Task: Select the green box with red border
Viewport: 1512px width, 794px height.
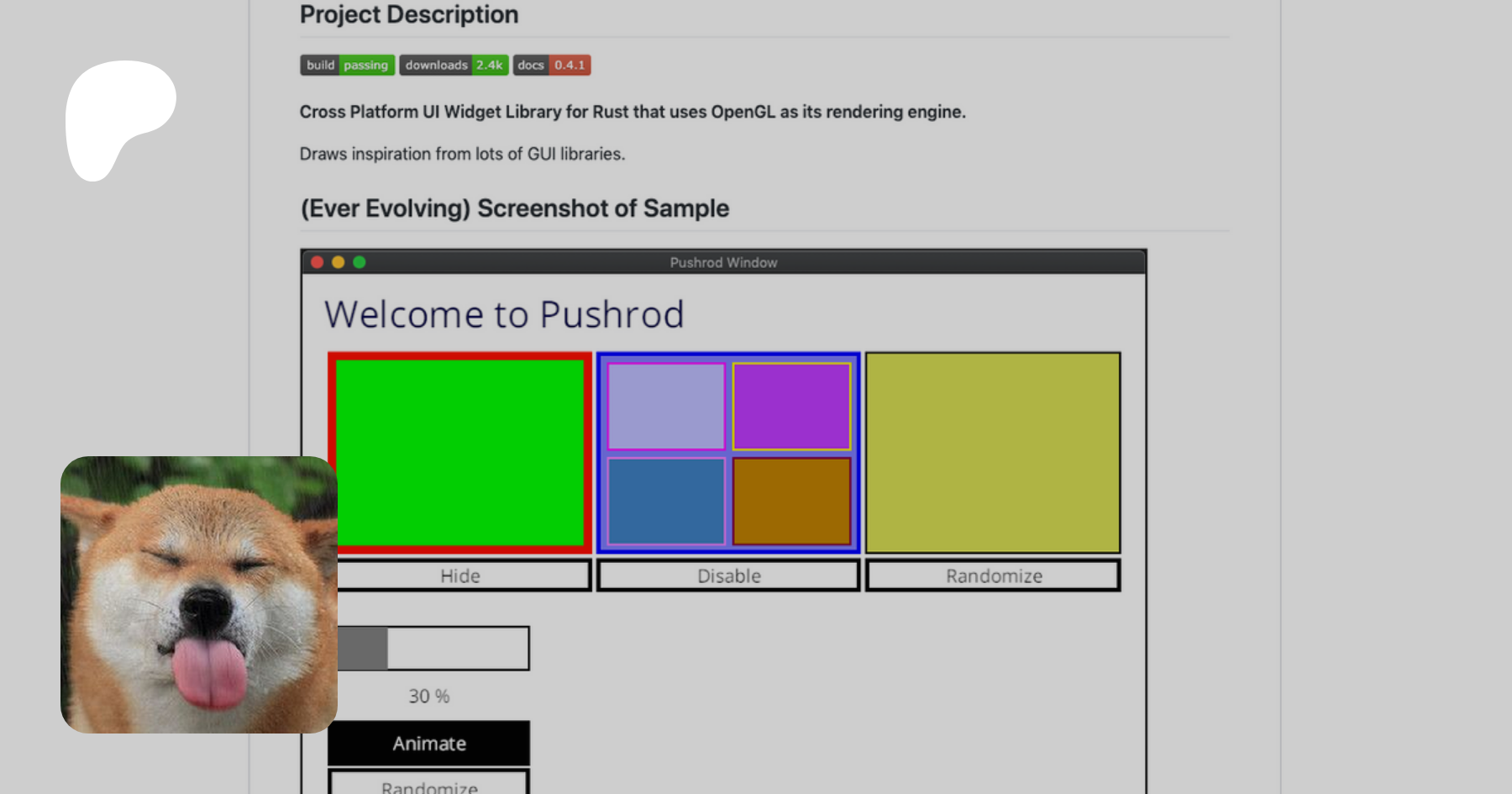Action: pyautogui.click(x=460, y=452)
